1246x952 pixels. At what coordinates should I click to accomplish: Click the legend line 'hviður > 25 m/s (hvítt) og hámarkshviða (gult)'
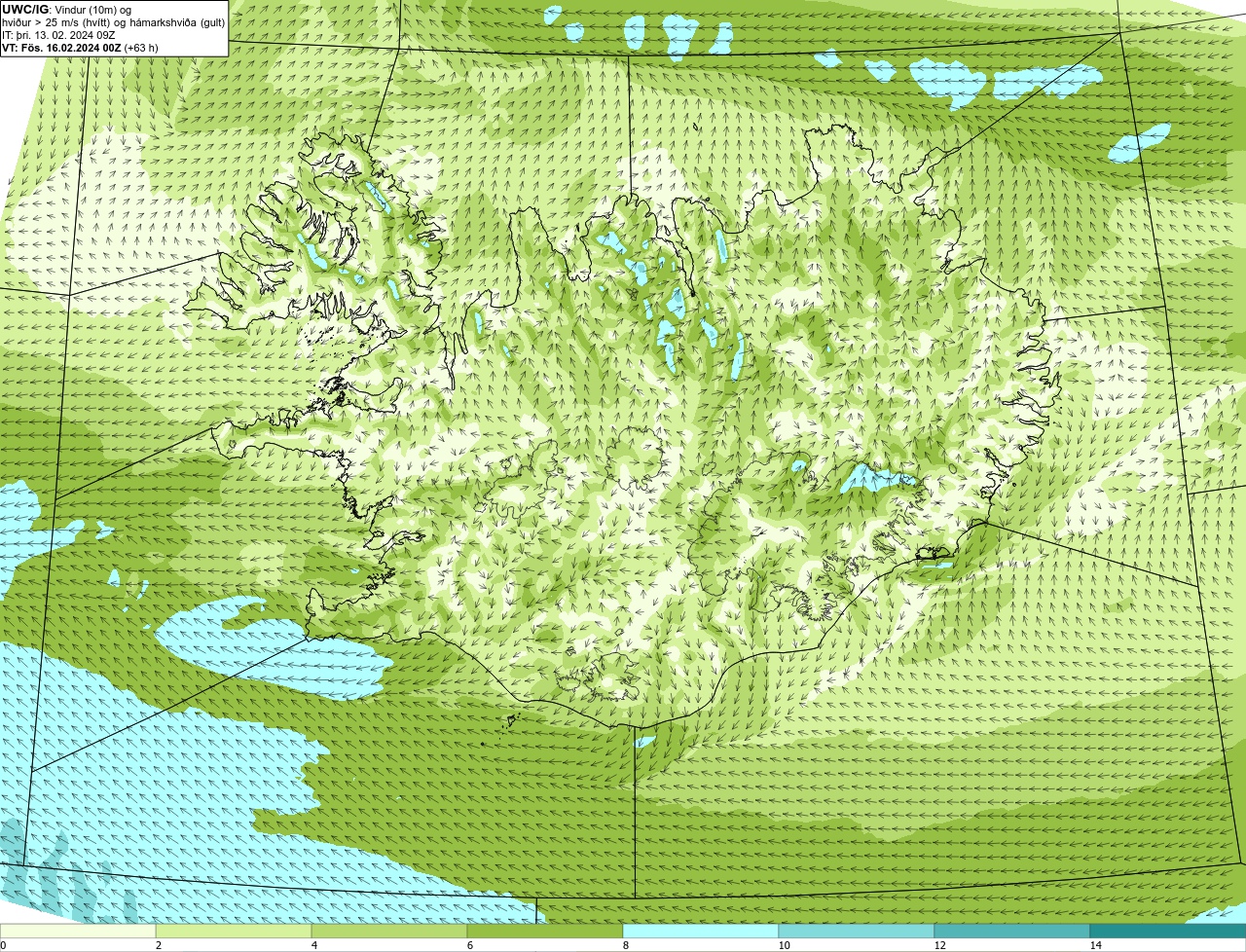[x=113, y=22]
